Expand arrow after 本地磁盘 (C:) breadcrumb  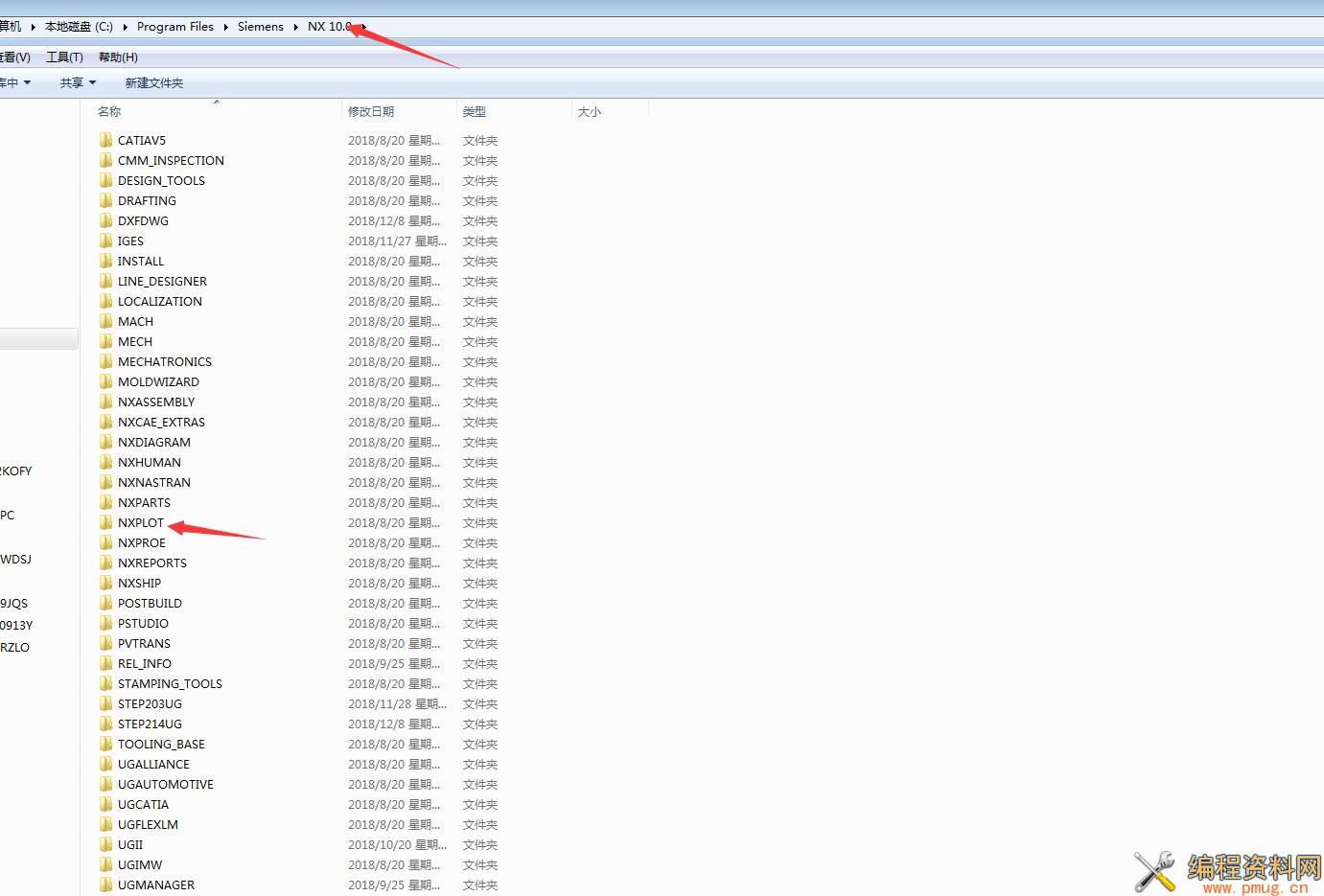(x=126, y=27)
